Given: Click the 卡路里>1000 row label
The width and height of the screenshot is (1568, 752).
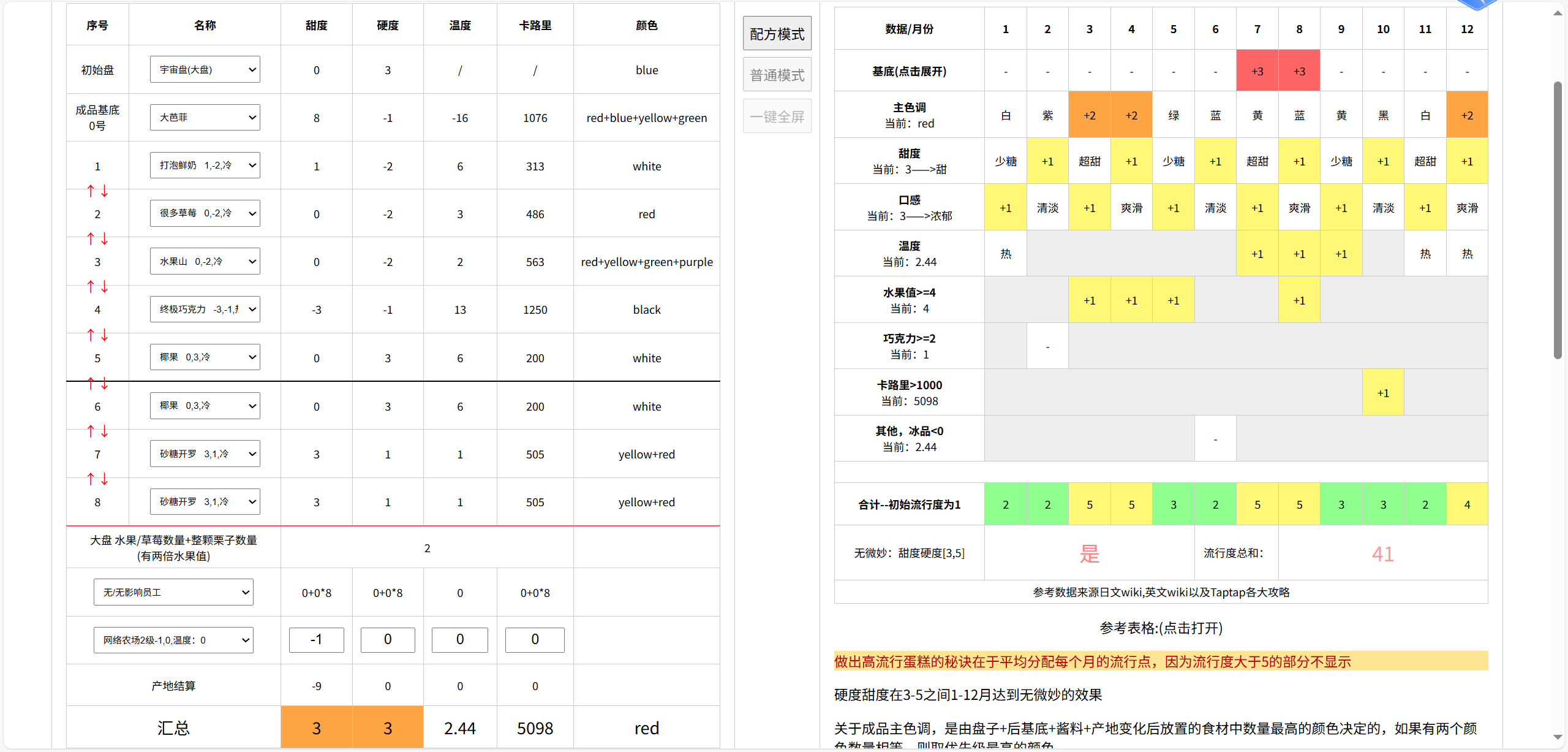Looking at the screenshot, I should (909, 392).
